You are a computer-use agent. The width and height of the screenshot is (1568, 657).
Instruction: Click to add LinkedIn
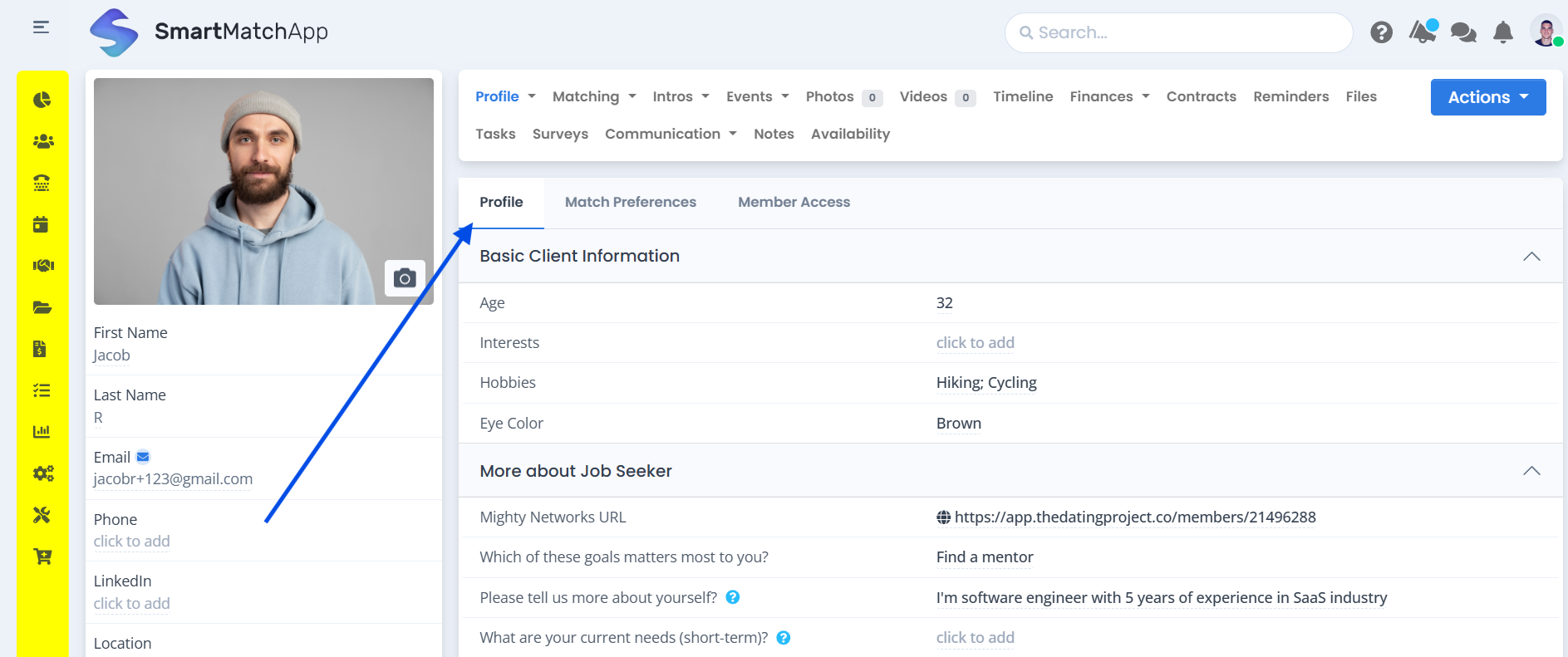click(x=131, y=604)
